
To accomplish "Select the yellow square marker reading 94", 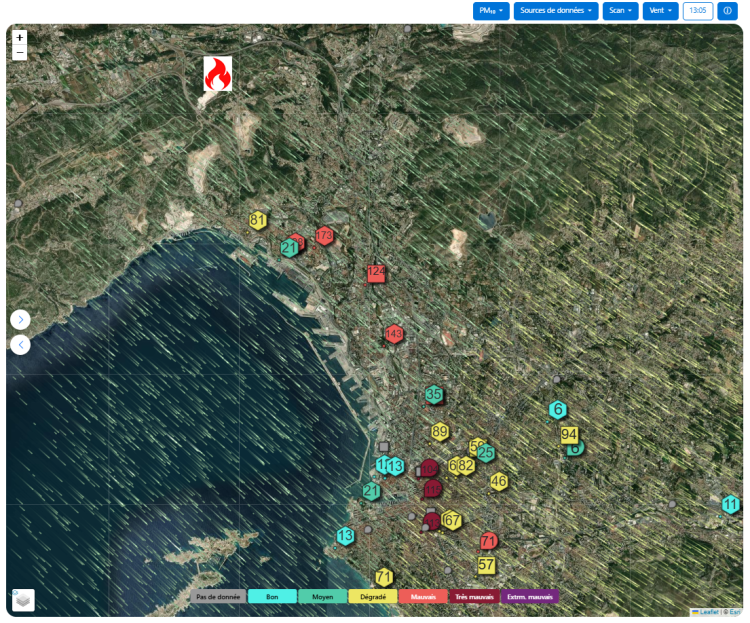I will 569,435.
